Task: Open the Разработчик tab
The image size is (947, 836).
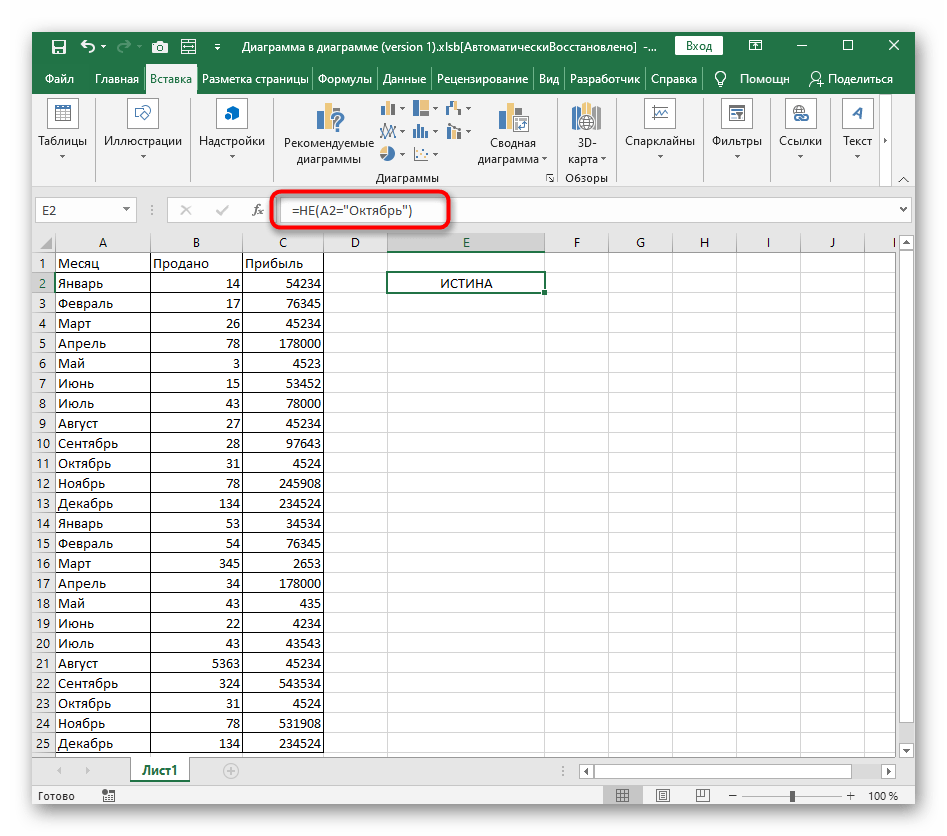Action: pos(605,79)
